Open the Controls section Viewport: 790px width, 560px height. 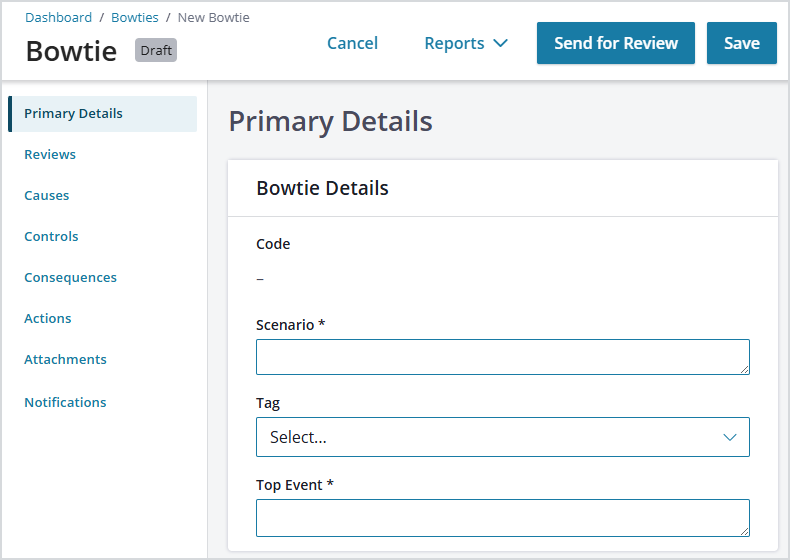pyautogui.click(x=51, y=236)
